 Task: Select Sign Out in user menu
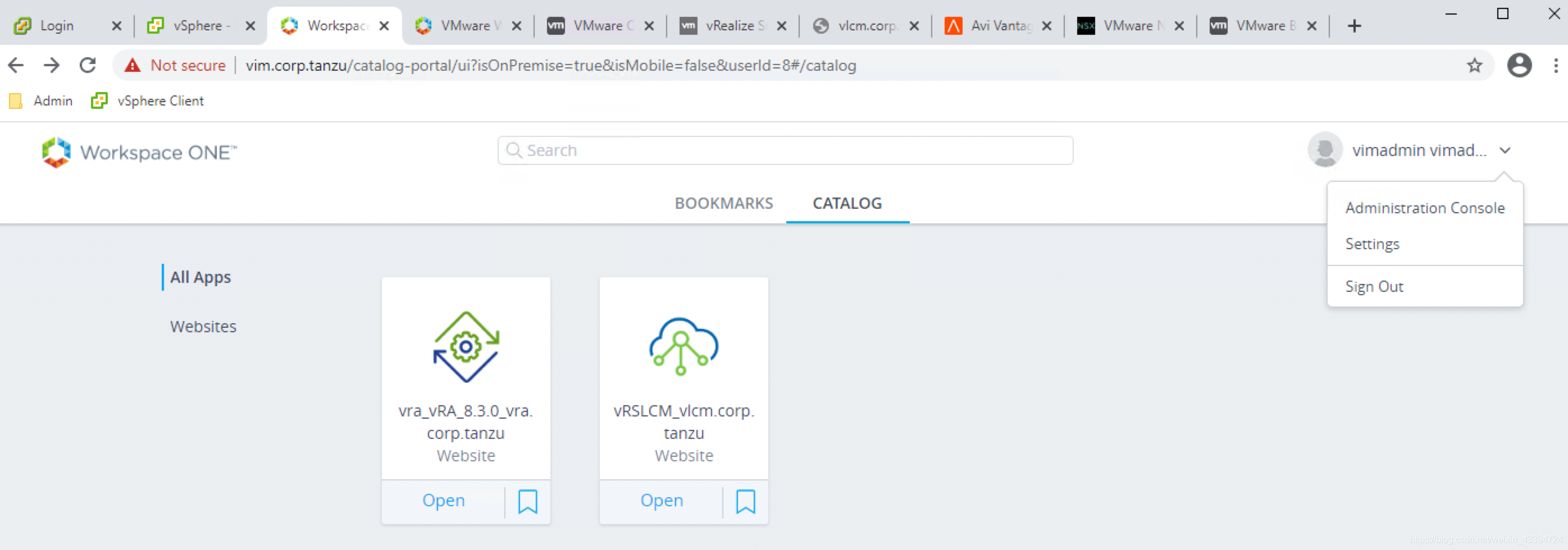coord(1374,287)
